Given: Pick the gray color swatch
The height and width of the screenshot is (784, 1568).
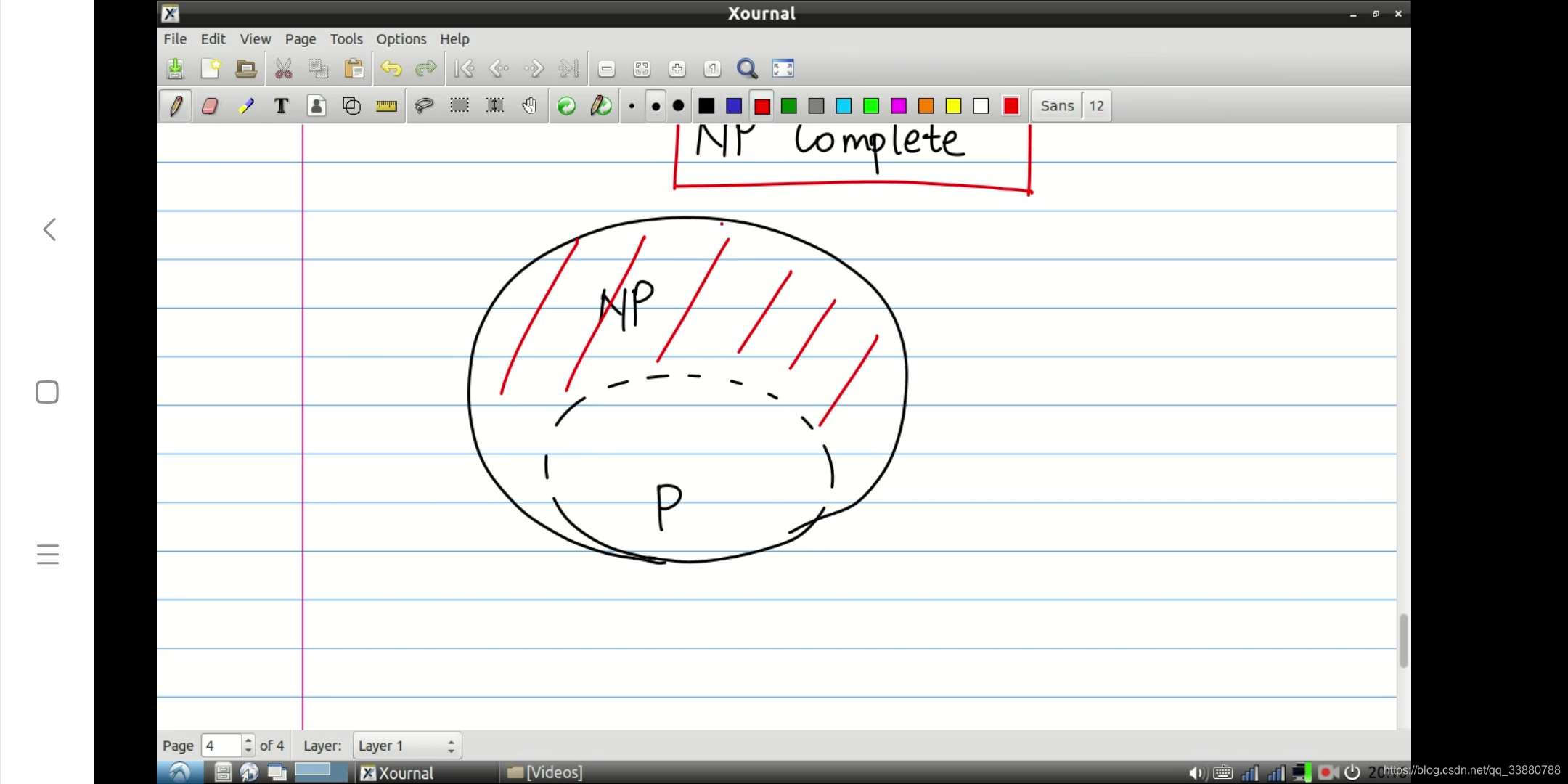Looking at the screenshot, I should pos(817,106).
